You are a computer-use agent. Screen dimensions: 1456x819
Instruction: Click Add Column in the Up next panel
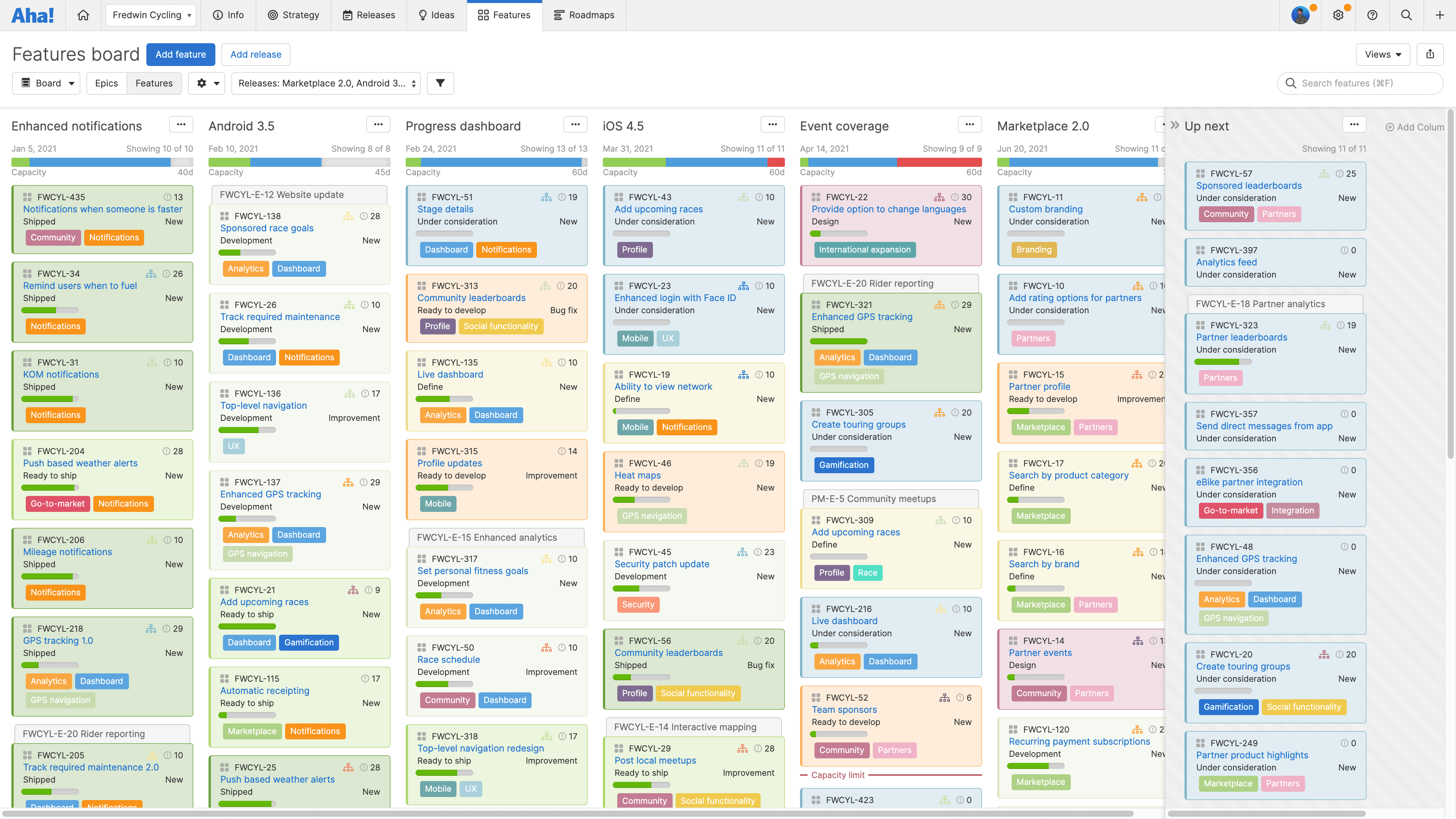1415,127
